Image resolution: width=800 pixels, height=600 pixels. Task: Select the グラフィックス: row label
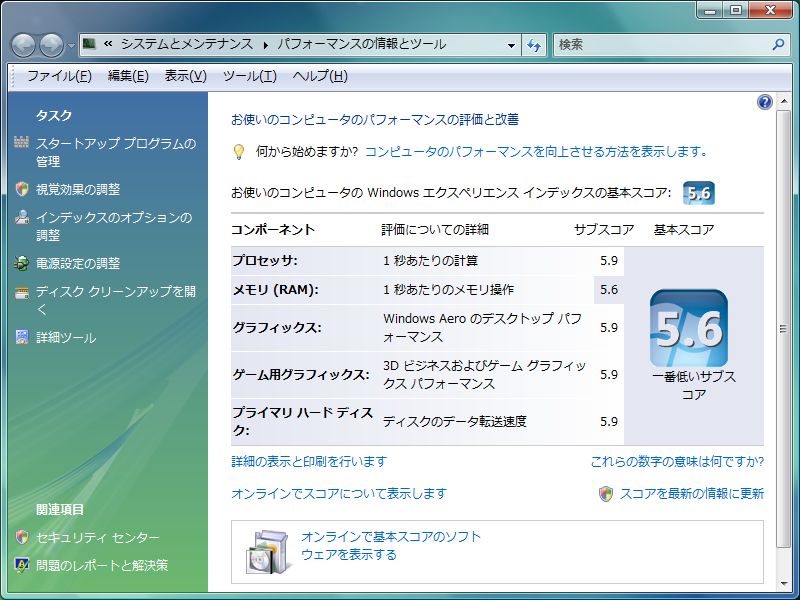pos(277,327)
